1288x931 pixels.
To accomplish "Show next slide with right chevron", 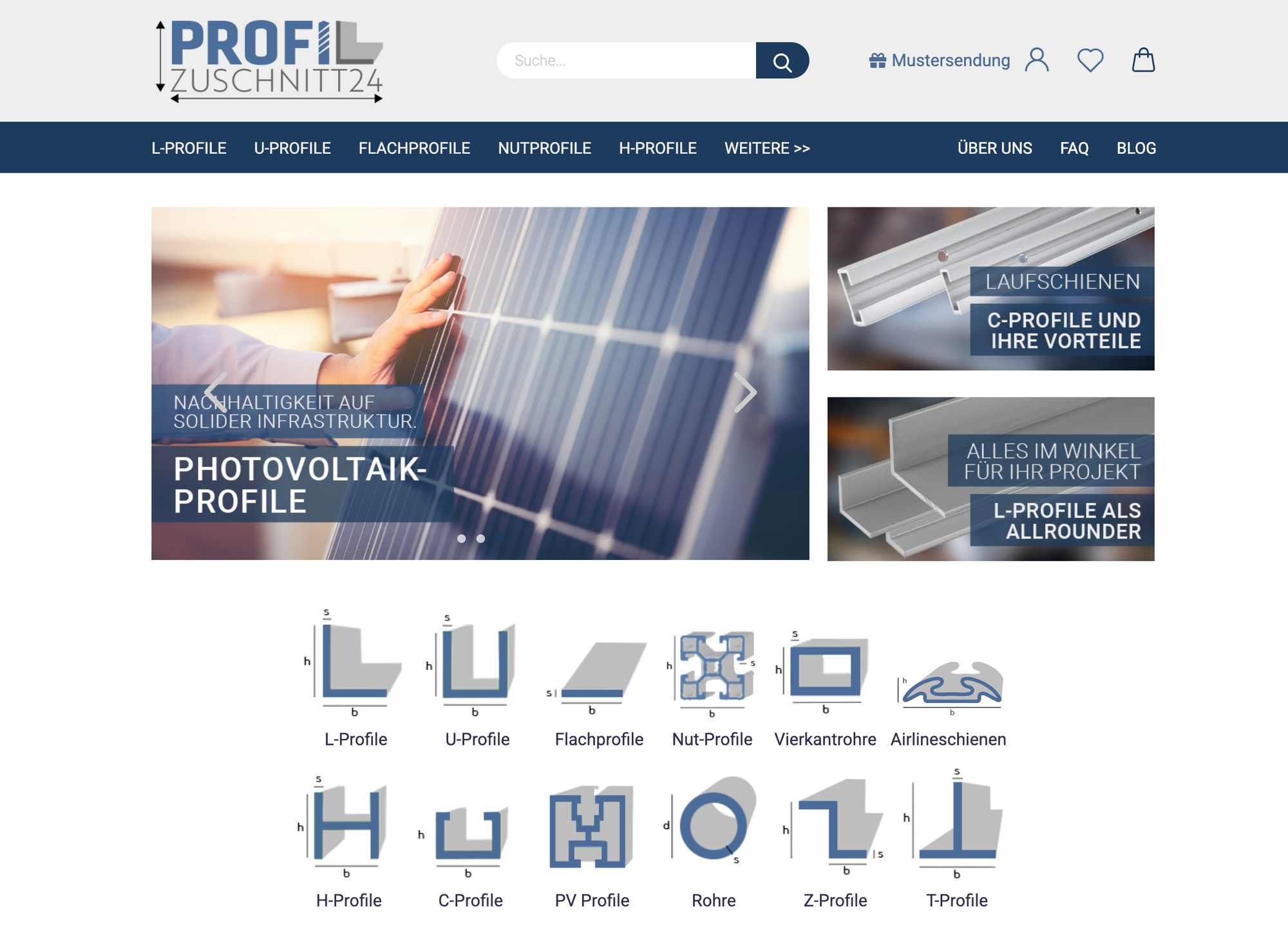I will pos(745,392).
